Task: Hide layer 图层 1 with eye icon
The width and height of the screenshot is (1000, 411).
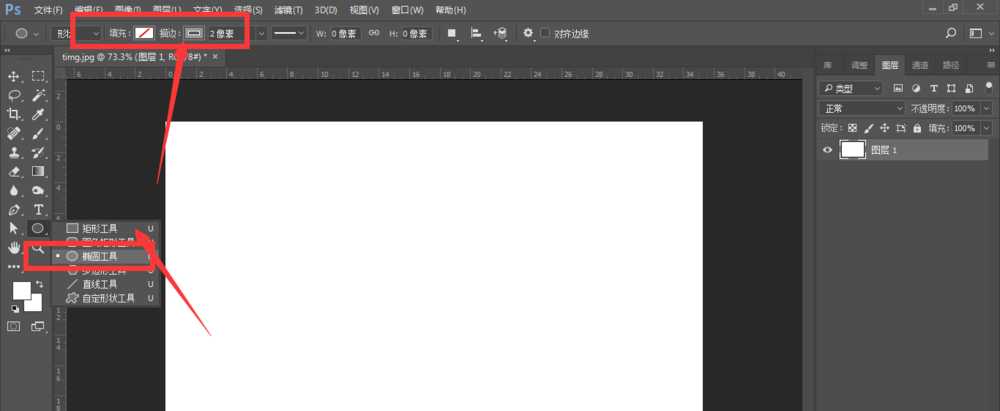Action: [827, 150]
